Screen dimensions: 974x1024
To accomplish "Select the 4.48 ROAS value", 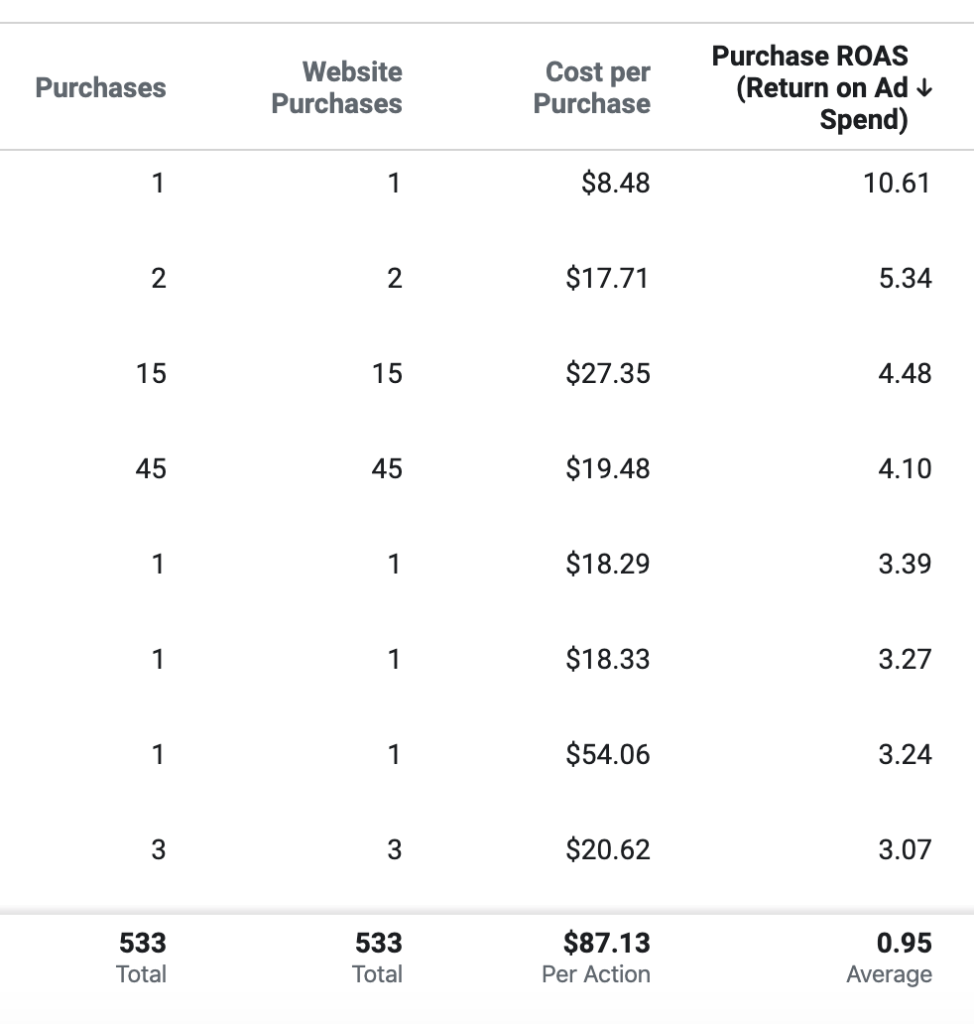I will [x=905, y=374].
